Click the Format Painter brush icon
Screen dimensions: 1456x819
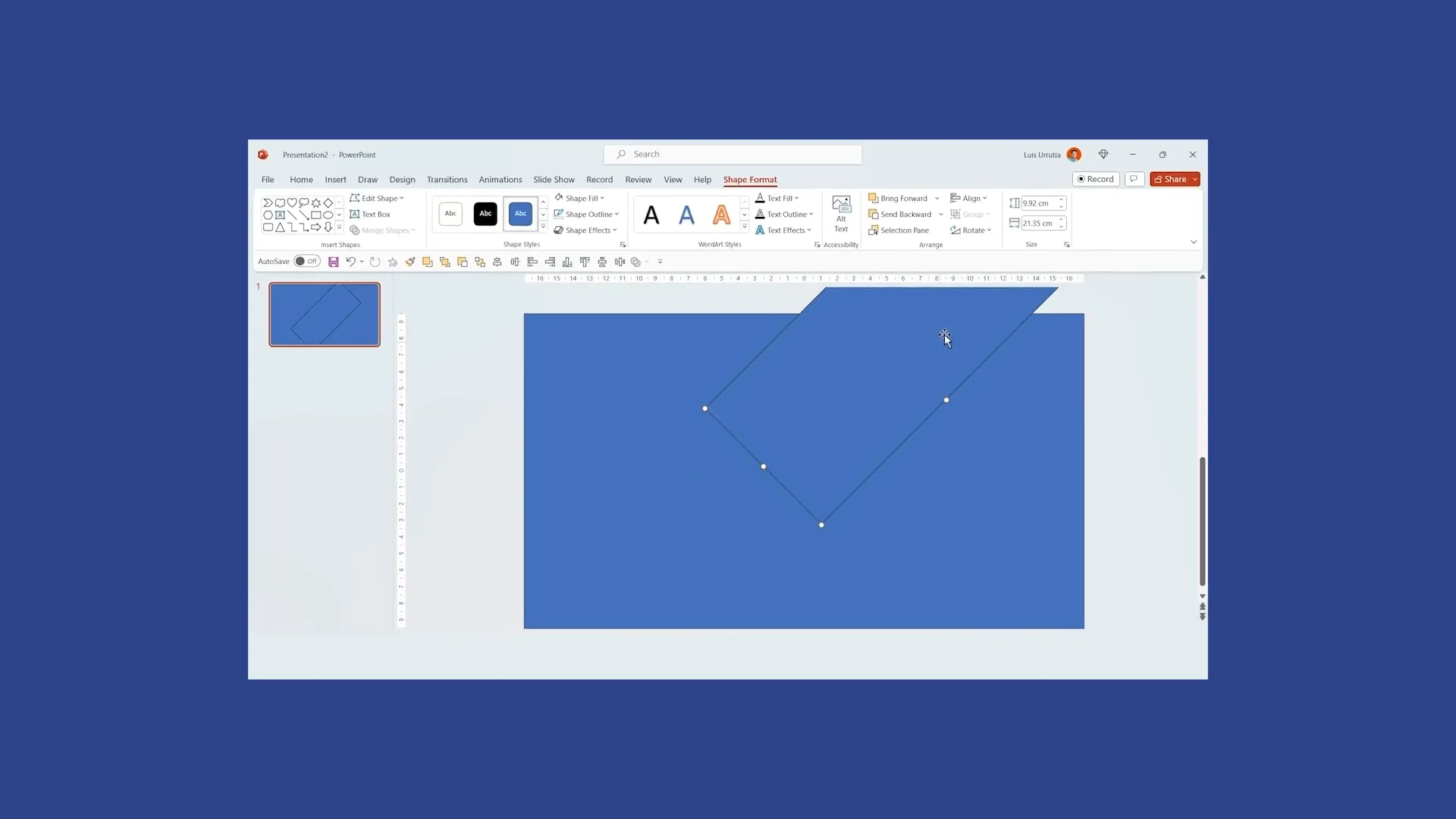coord(410,262)
